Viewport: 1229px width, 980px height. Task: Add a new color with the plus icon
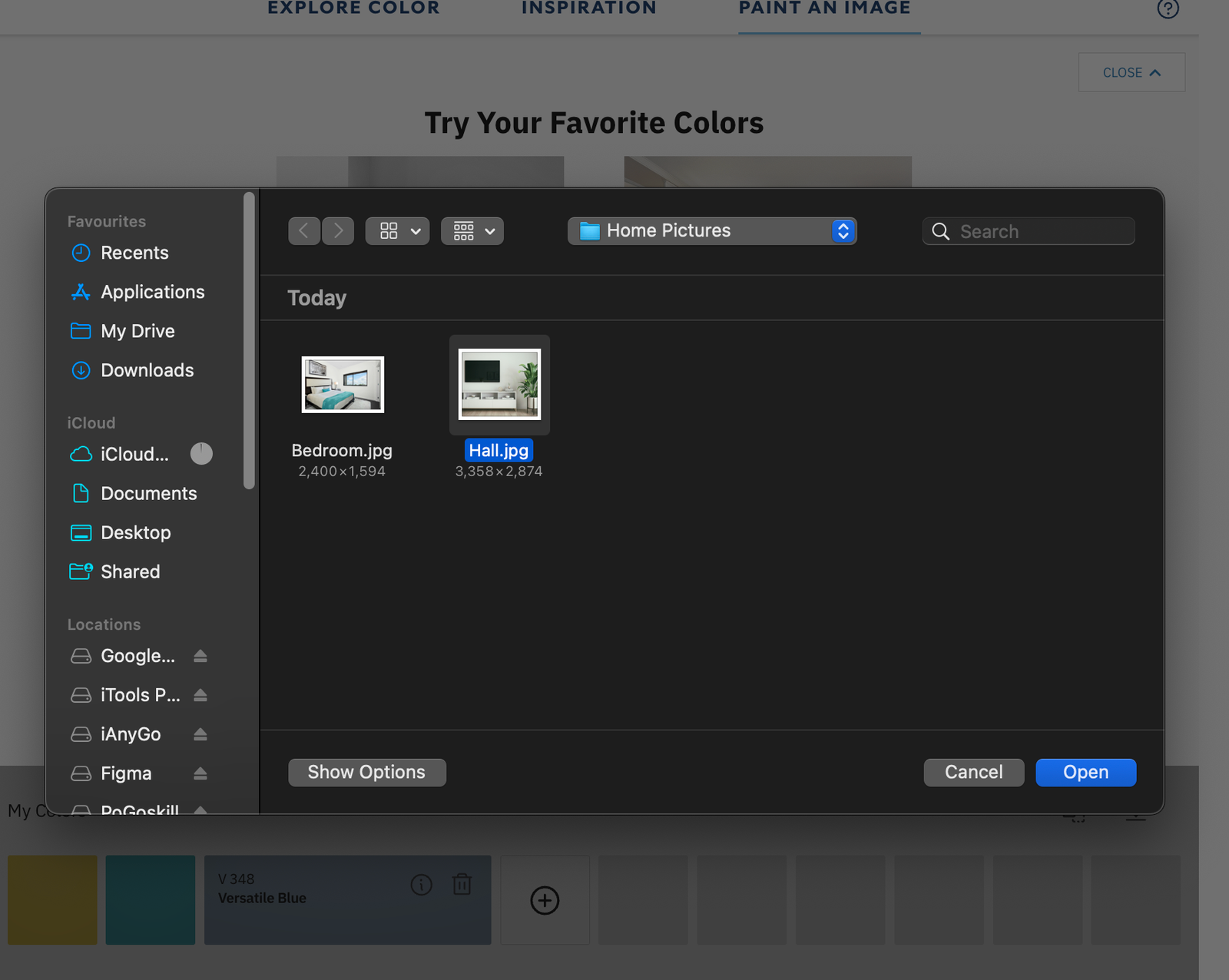tap(545, 899)
